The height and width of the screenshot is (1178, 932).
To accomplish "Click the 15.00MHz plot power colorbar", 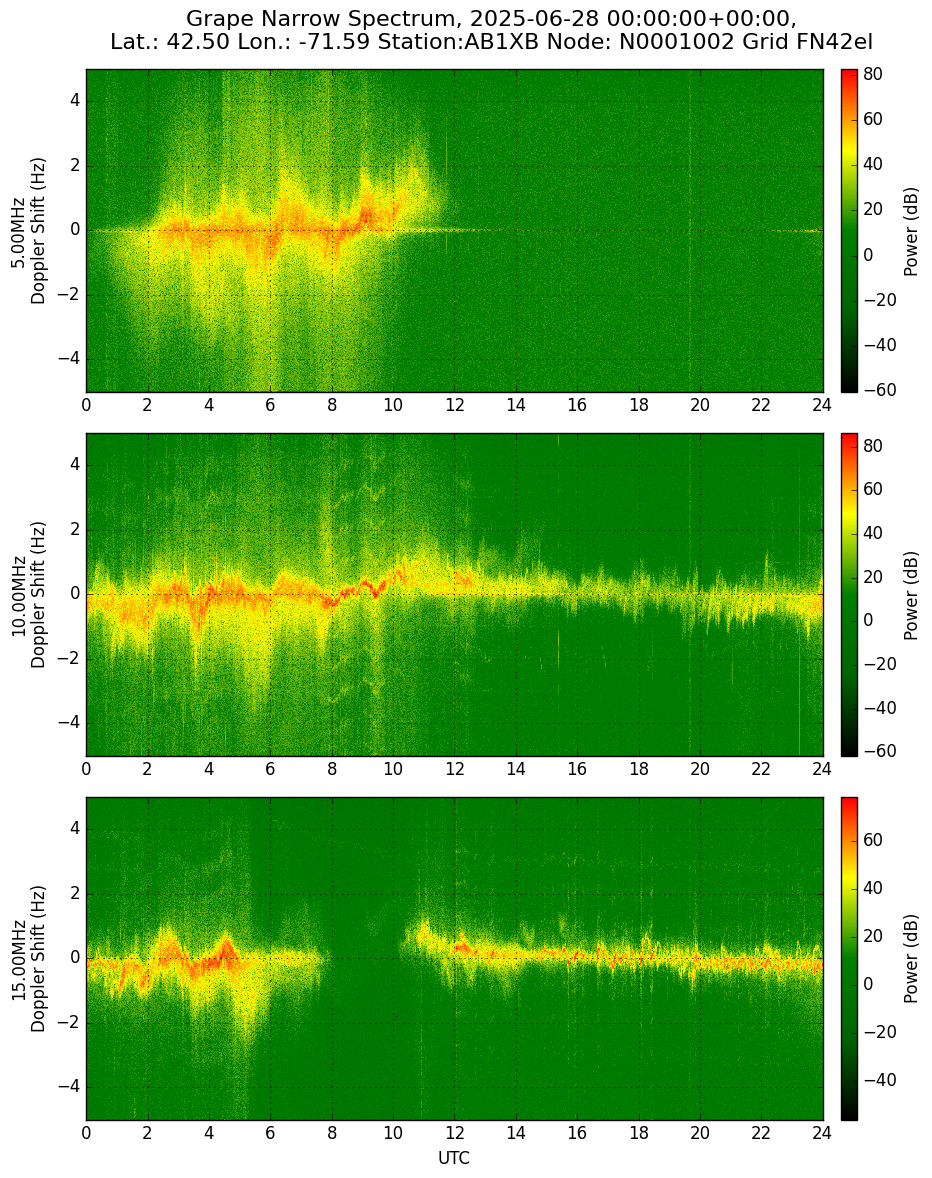I will click(x=849, y=959).
